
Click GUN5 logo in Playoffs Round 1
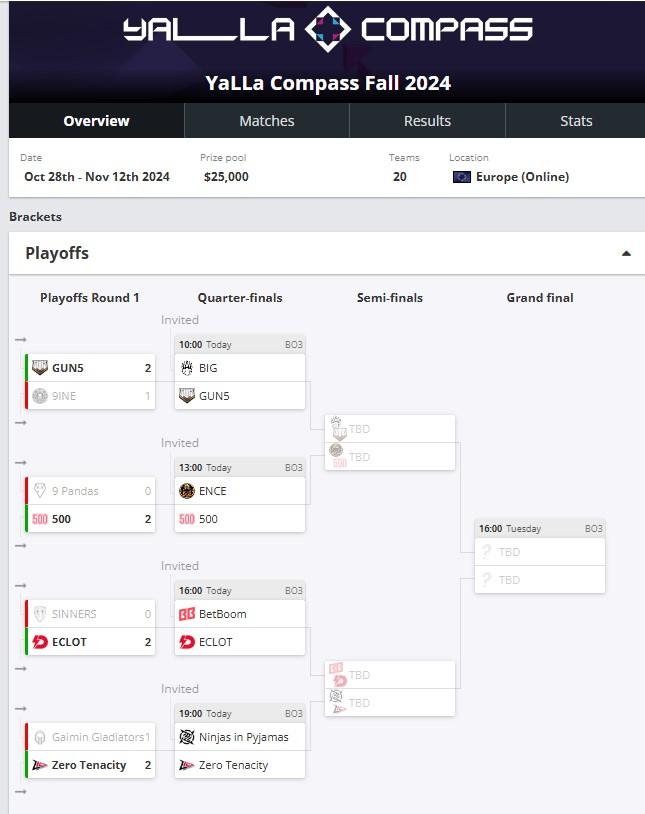pyautogui.click(x=40, y=368)
